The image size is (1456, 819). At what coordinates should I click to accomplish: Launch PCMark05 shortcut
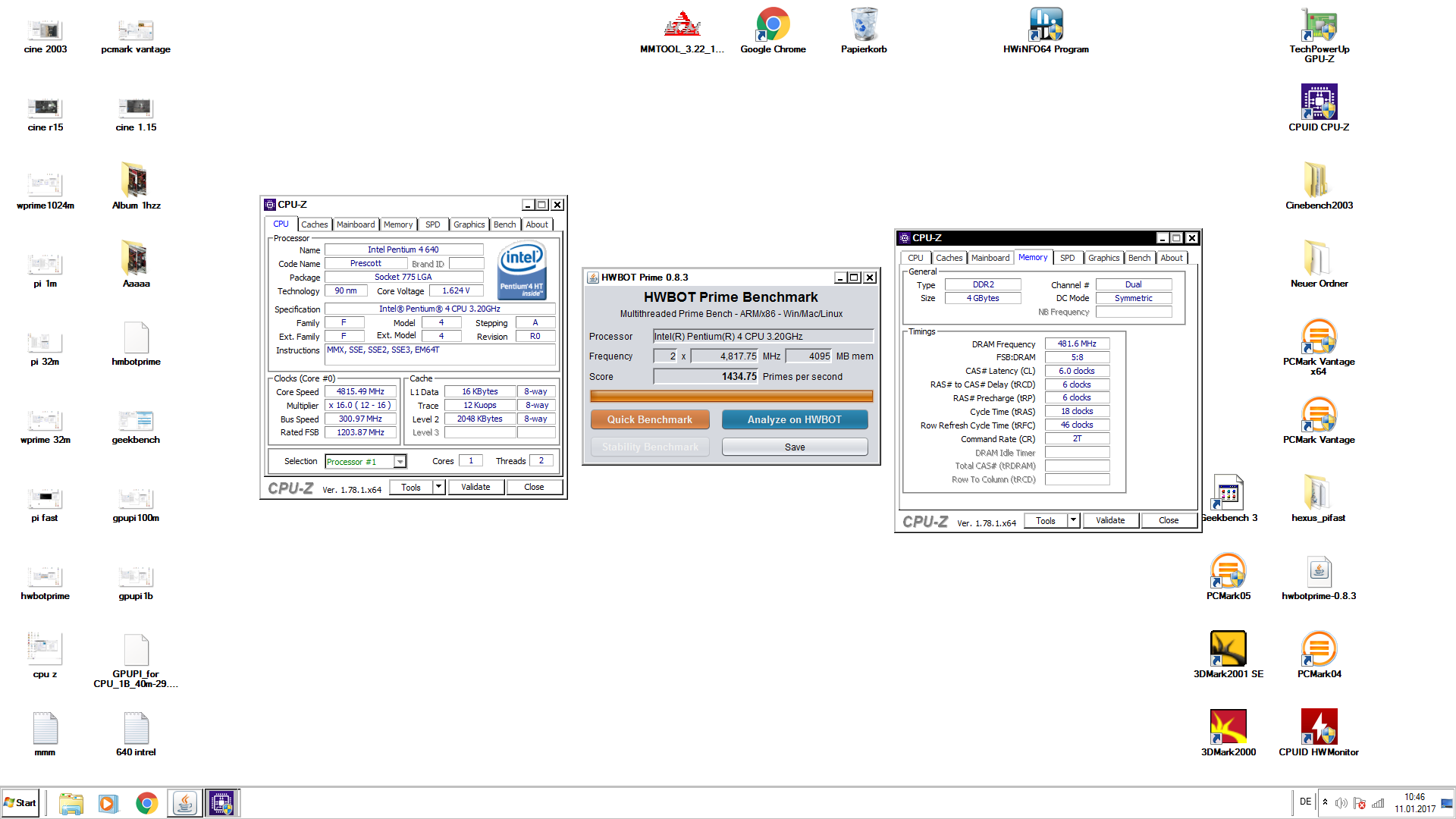click(x=1228, y=576)
